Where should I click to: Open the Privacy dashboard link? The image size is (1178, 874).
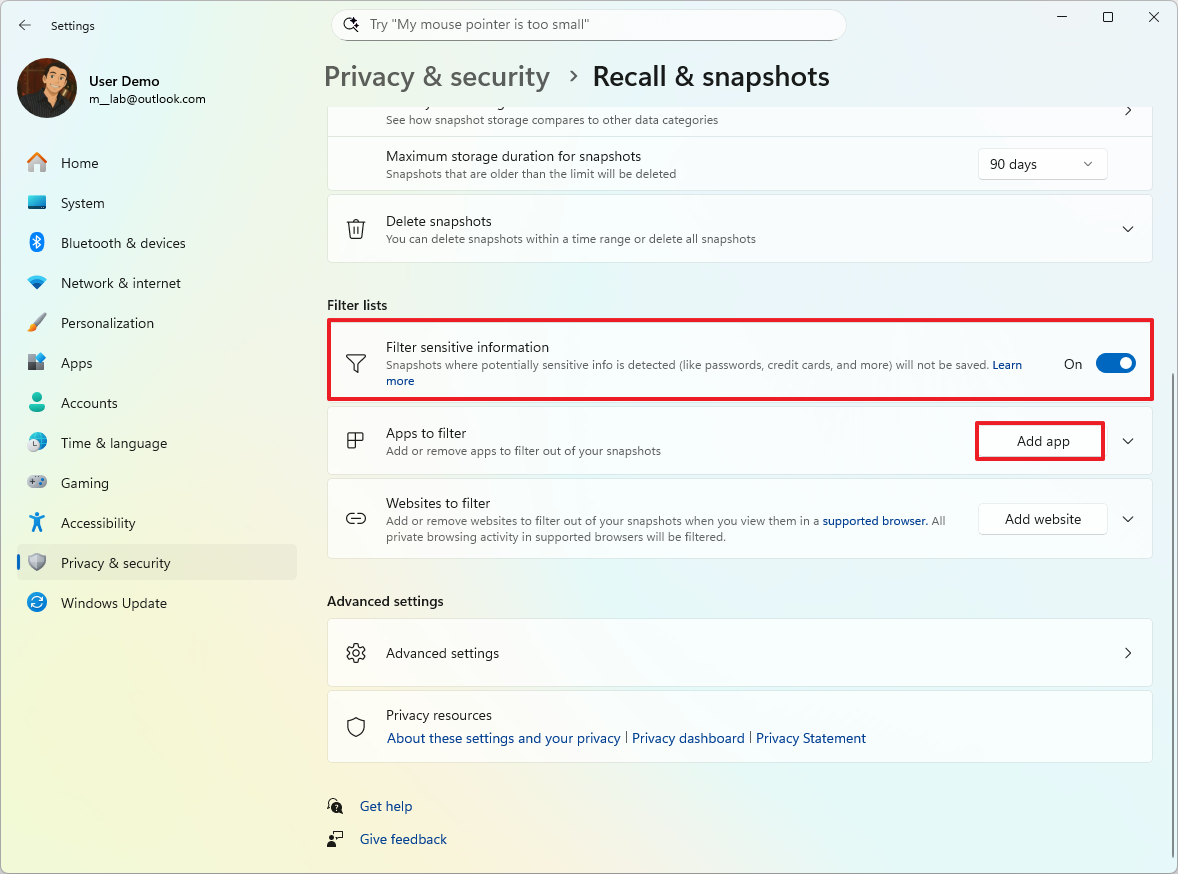(x=688, y=738)
